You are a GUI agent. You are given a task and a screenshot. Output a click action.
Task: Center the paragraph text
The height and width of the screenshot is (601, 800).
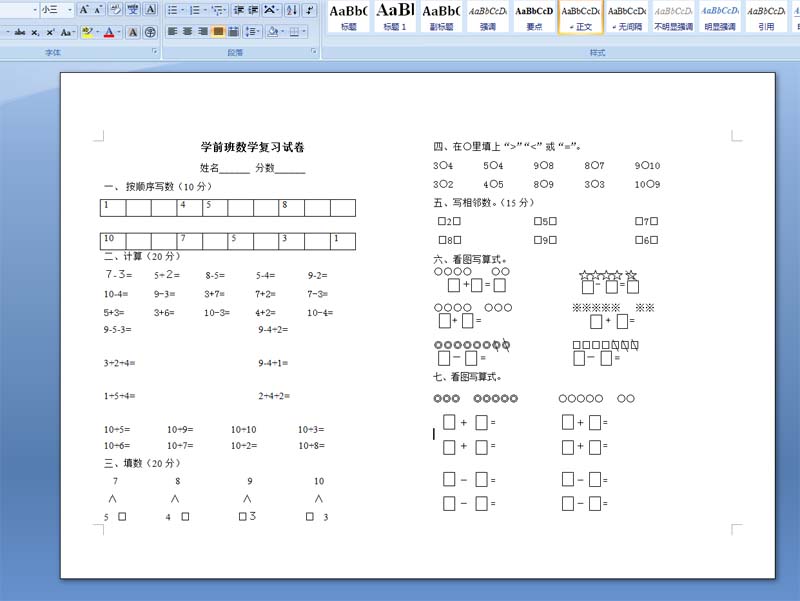click(188, 32)
